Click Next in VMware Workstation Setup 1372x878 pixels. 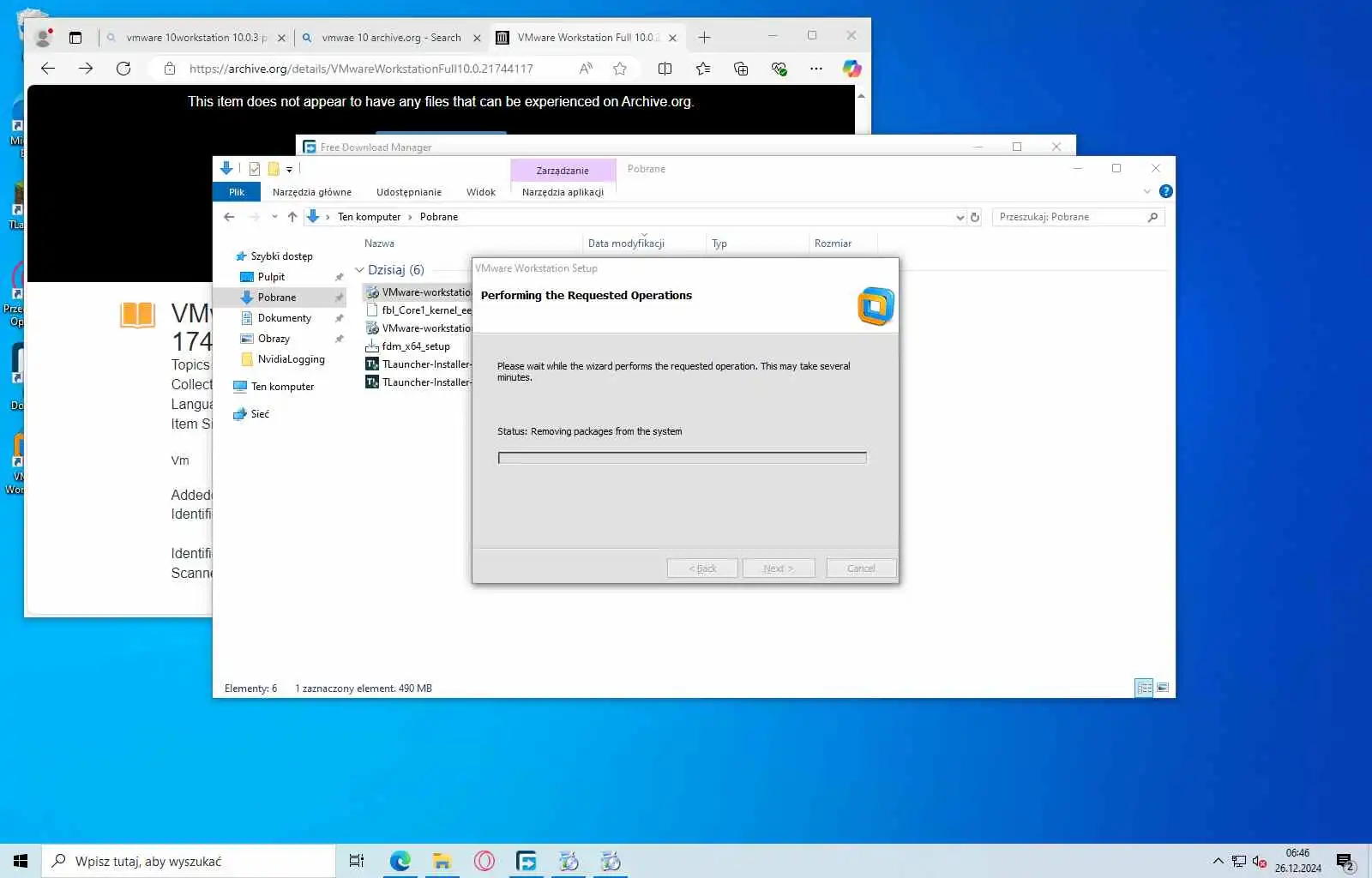pyautogui.click(x=778, y=568)
